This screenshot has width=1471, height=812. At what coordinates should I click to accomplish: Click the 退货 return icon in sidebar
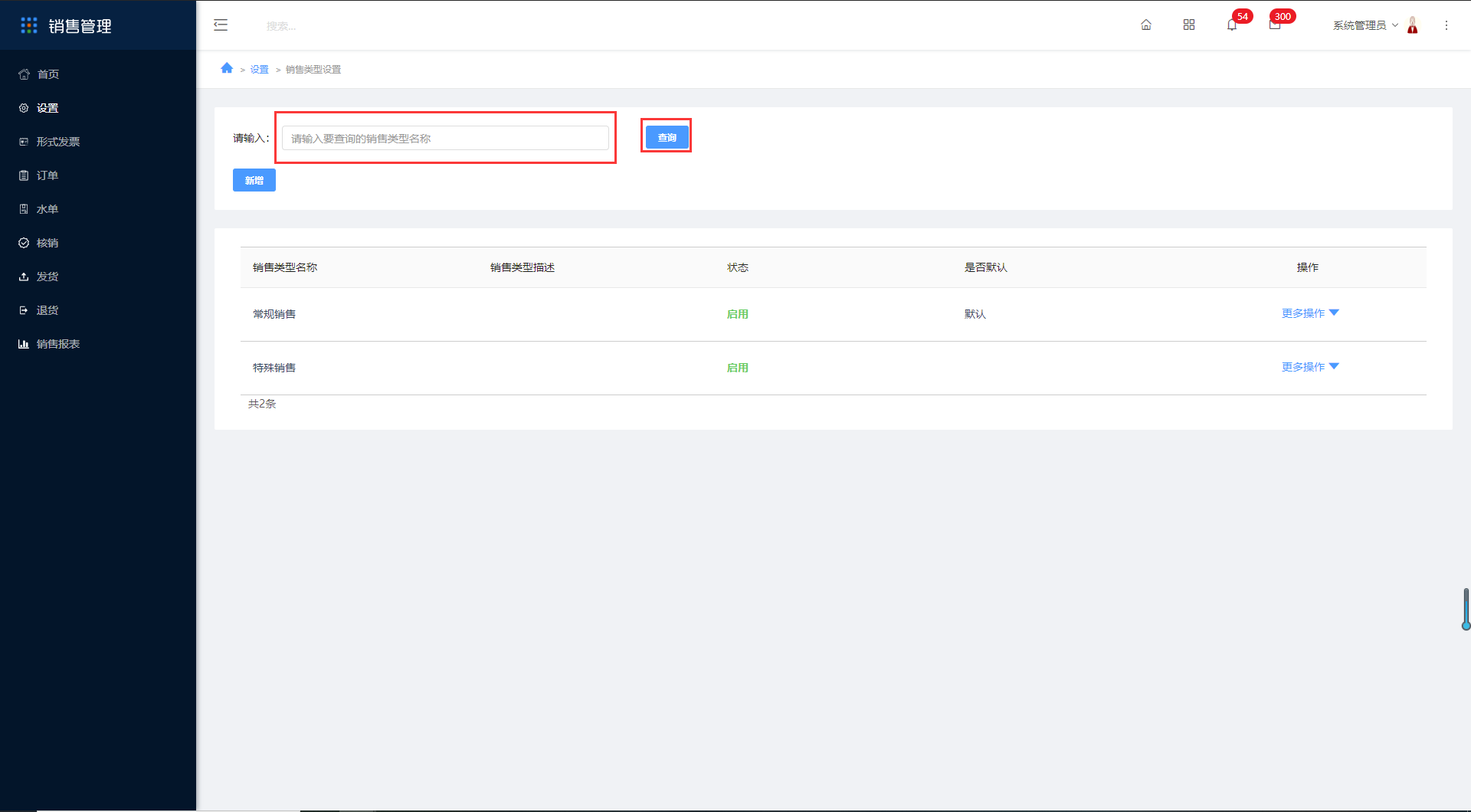click(x=24, y=310)
